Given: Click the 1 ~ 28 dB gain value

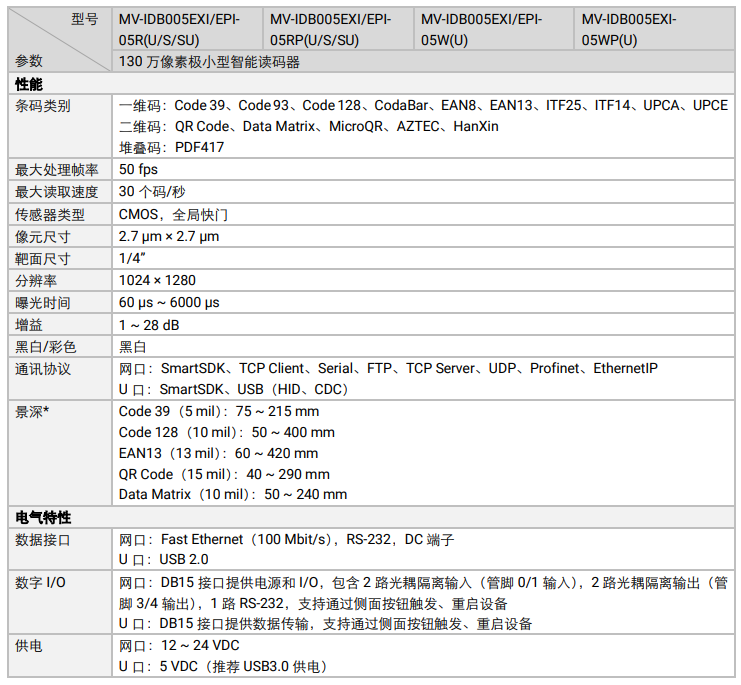Looking at the screenshot, I should click(x=149, y=324).
